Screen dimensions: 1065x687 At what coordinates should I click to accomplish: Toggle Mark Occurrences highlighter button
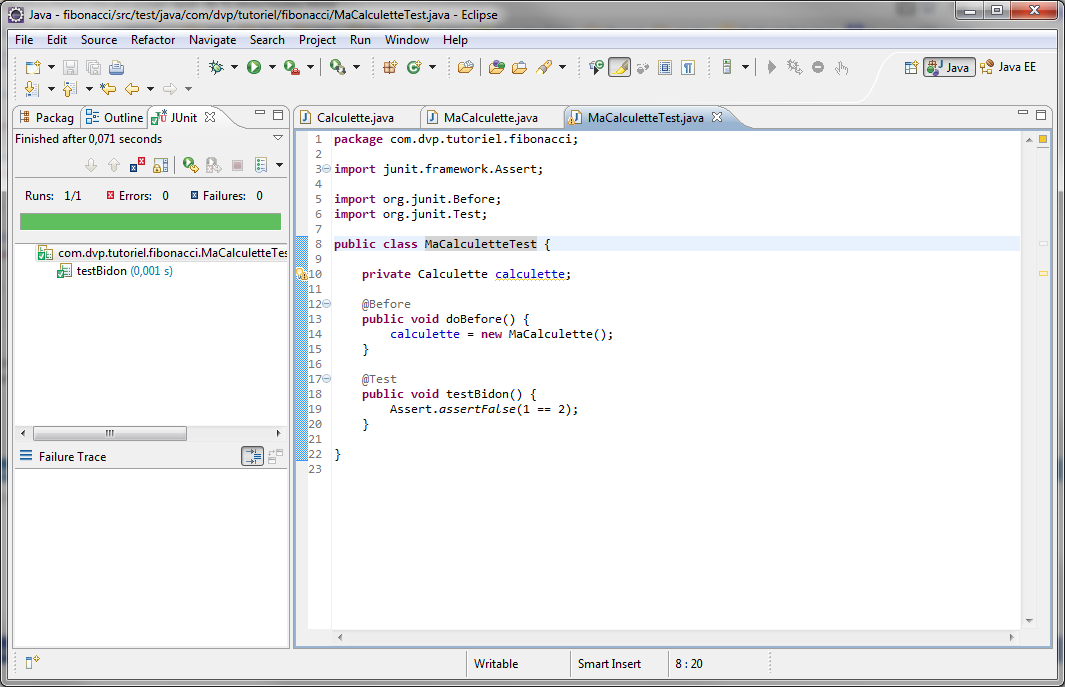(619, 67)
